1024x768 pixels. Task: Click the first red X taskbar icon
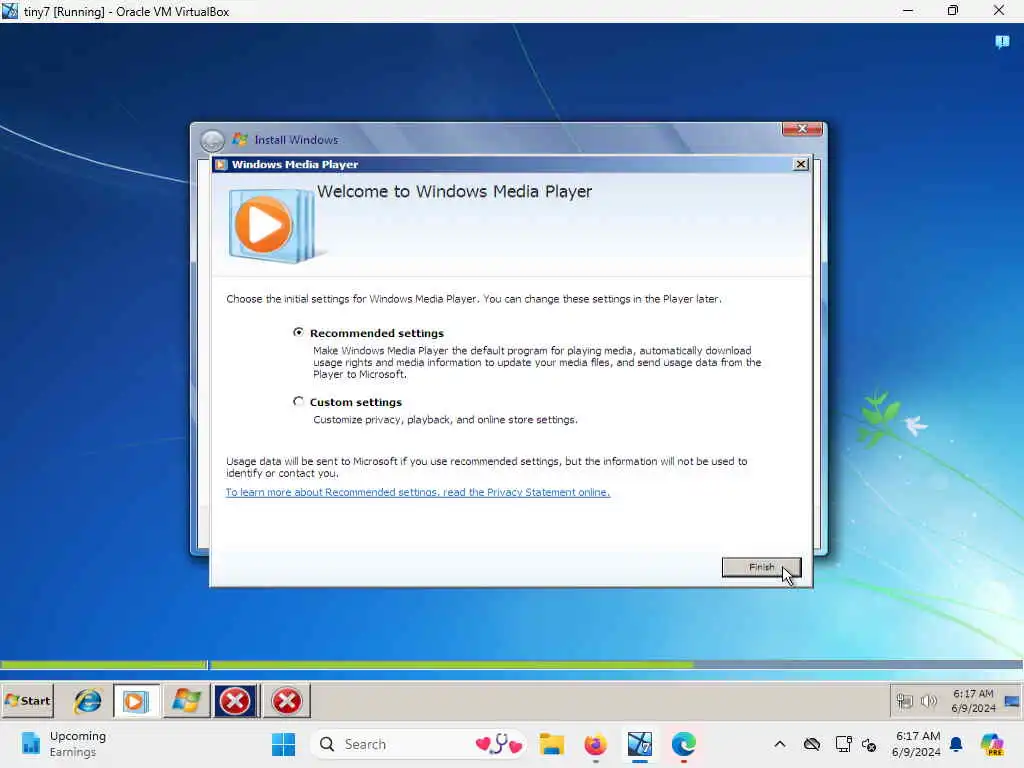tap(235, 701)
